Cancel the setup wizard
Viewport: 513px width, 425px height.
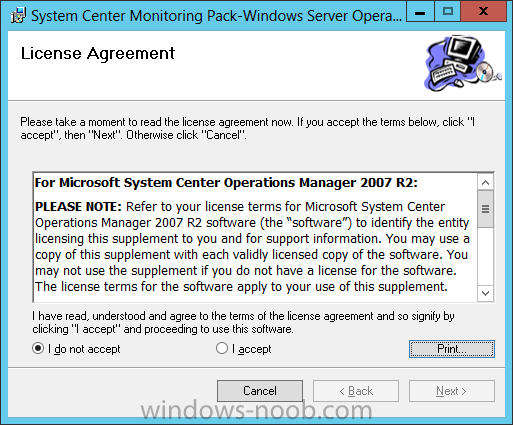point(260,391)
